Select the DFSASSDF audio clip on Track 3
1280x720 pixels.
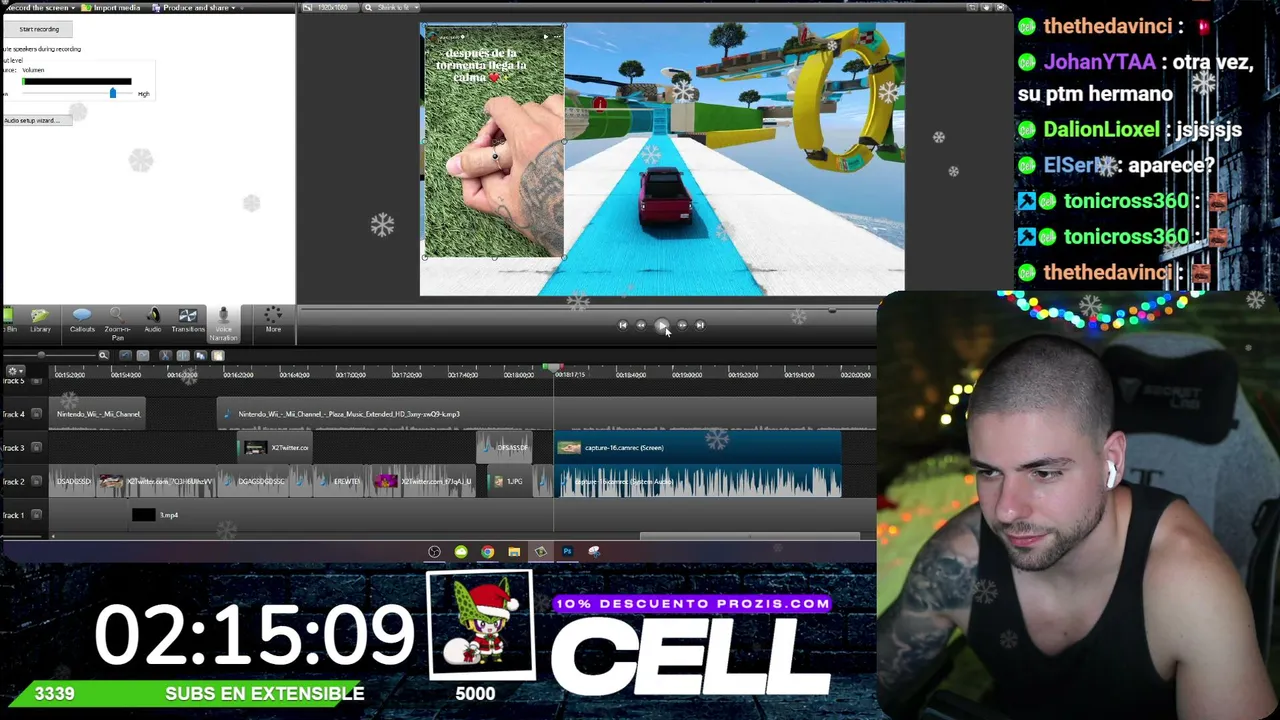(504, 447)
